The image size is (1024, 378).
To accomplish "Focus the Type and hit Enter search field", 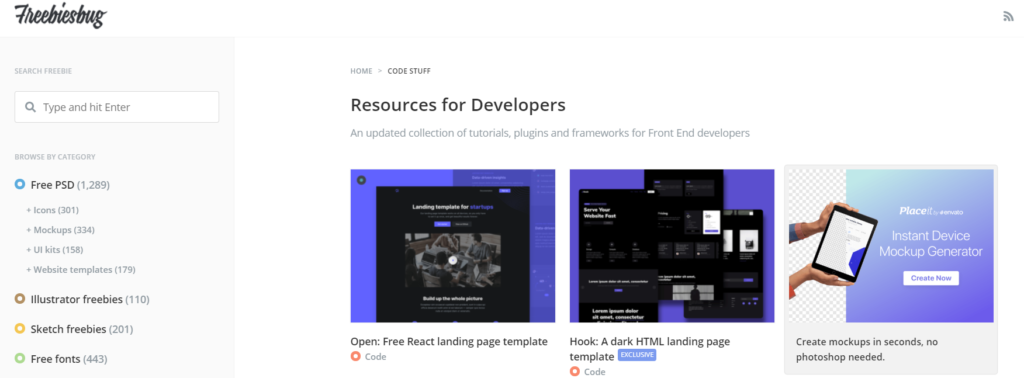I will click(117, 107).
